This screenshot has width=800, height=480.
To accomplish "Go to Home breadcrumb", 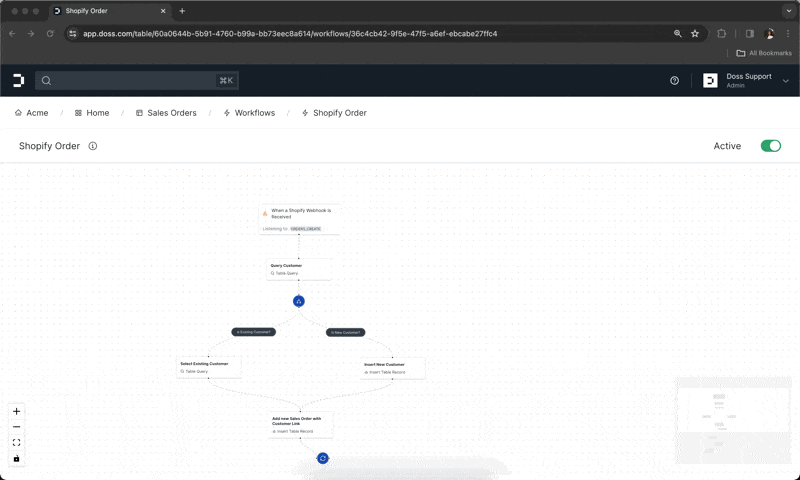I will tap(92, 113).
